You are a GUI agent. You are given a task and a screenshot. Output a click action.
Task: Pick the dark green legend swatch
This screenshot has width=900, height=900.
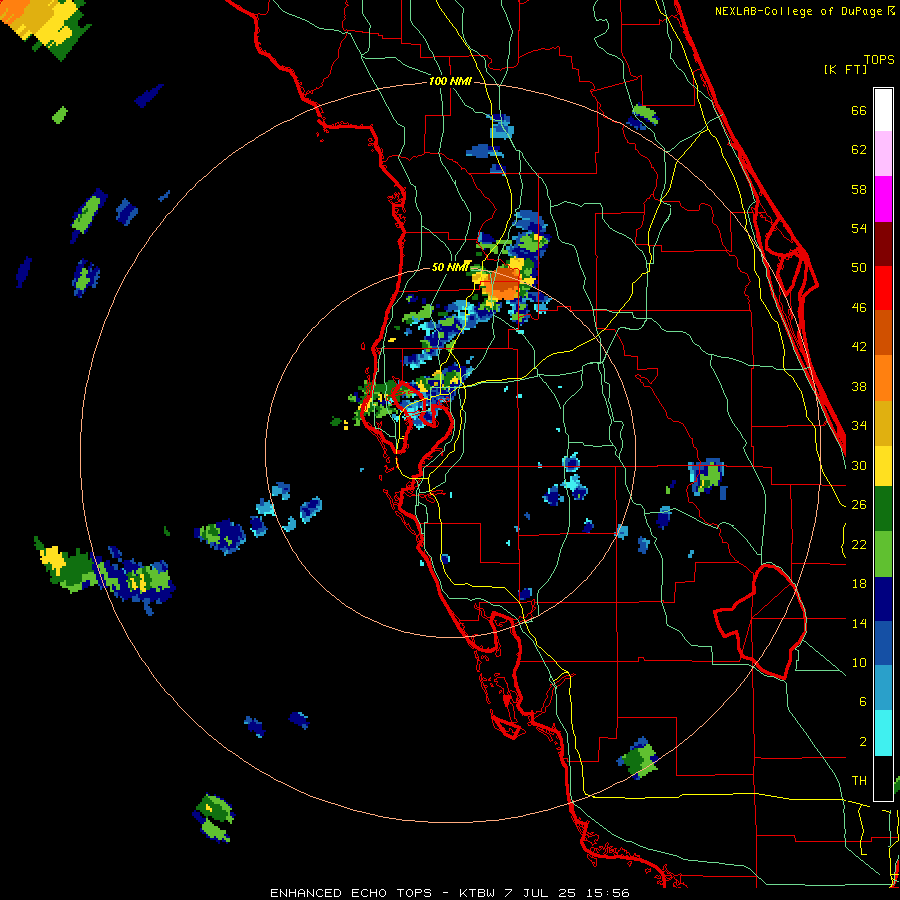pyautogui.click(x=883, y=509)
